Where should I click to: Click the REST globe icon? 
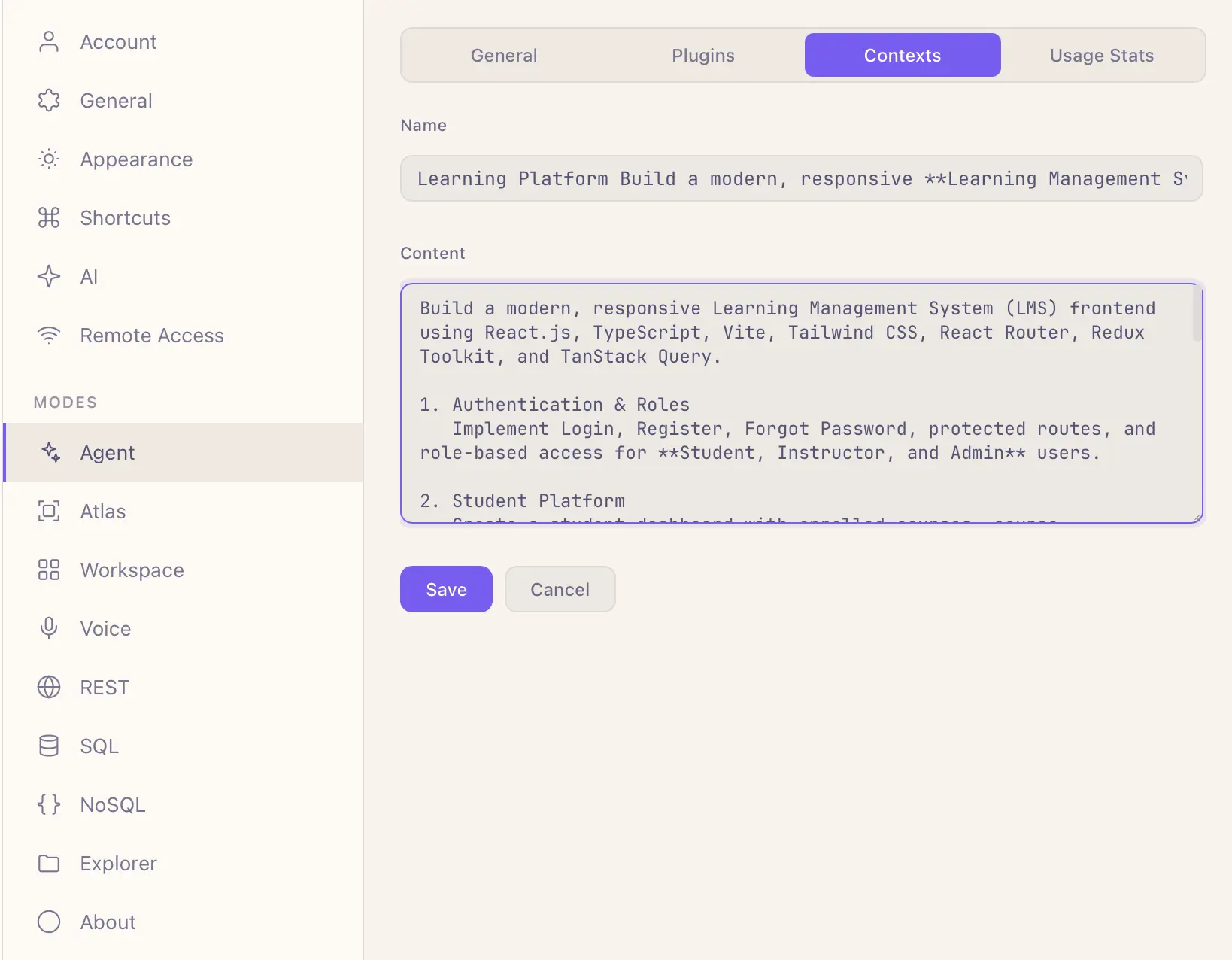click(49, 688)
